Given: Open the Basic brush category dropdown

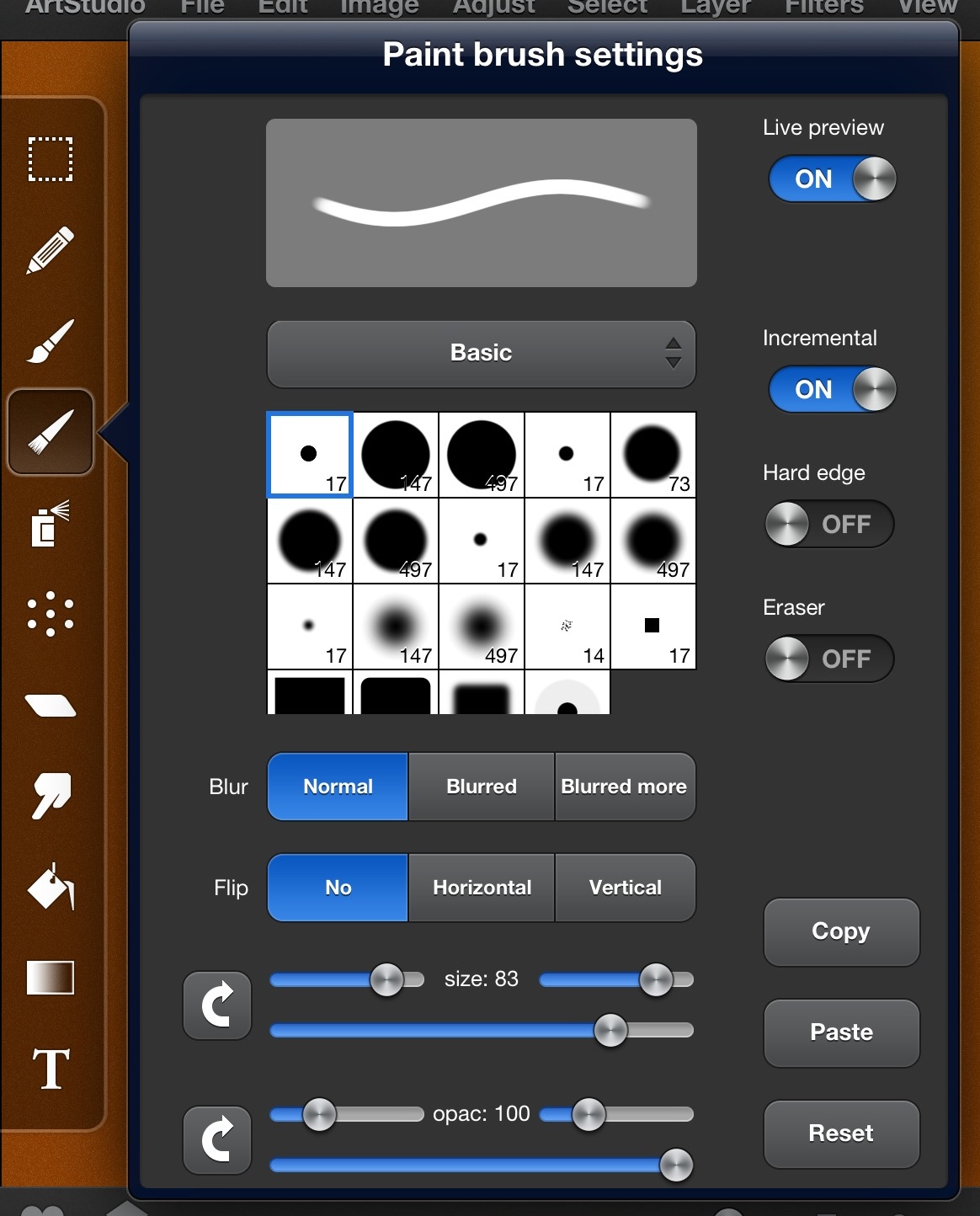Looking at the screenshot, I should pos(481,353).
